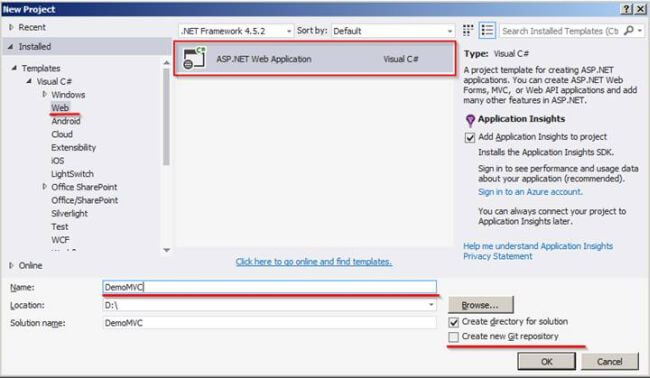This screenshot has width=650, height=378.
Task: Enable Create new Git repository
Action: point(454,337)
